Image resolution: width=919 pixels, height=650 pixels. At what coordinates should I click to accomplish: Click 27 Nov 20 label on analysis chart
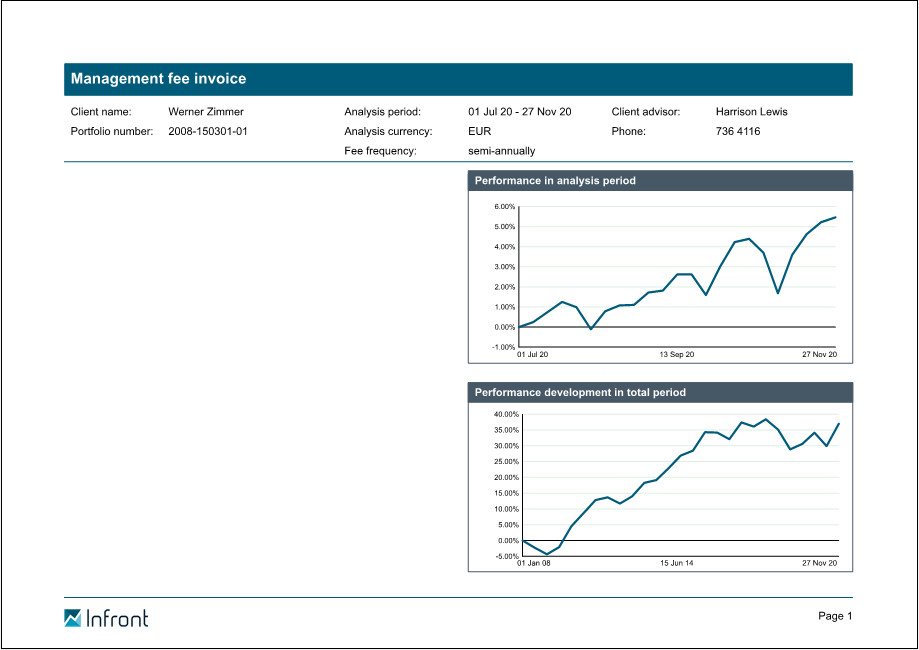[x=819, y=354]
